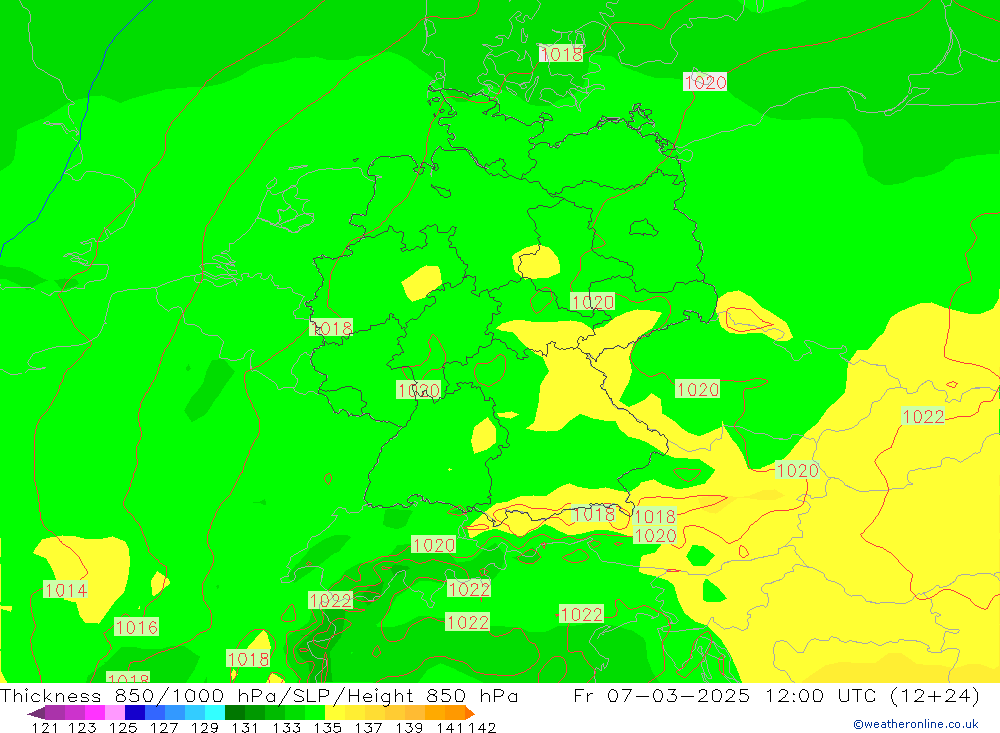Click the legend value 133
The height and width of the screenshot is (733, 1000).
point(286,727)
